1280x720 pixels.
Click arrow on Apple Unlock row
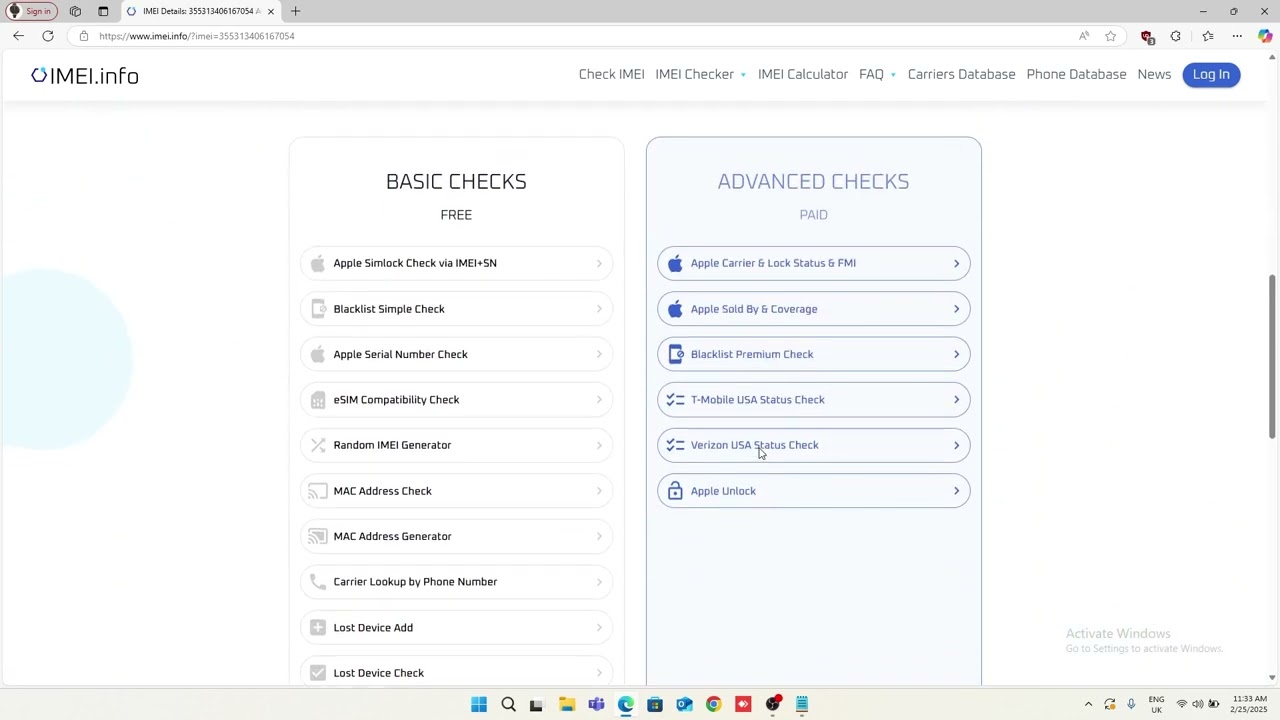tap(956, 491)
